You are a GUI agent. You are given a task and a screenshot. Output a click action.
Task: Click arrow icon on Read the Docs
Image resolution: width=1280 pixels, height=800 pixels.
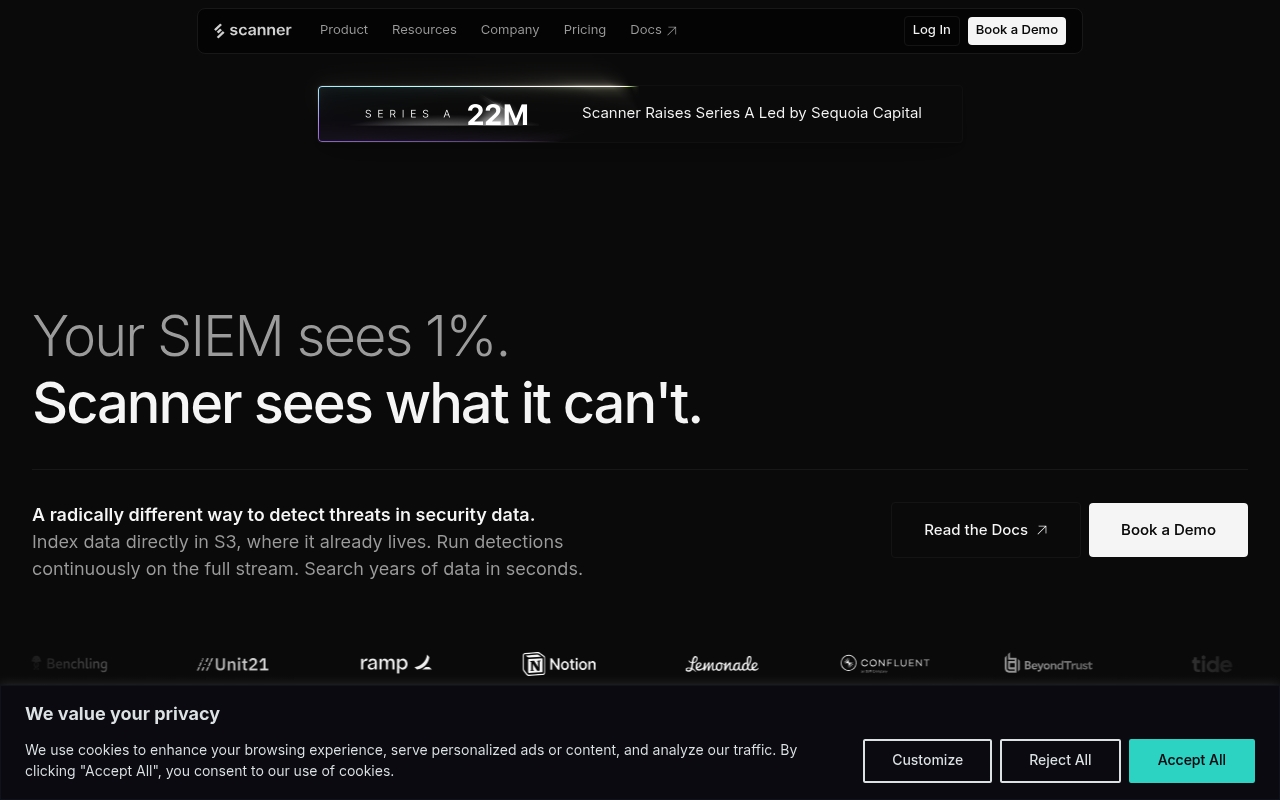[x=1042, y=530]
